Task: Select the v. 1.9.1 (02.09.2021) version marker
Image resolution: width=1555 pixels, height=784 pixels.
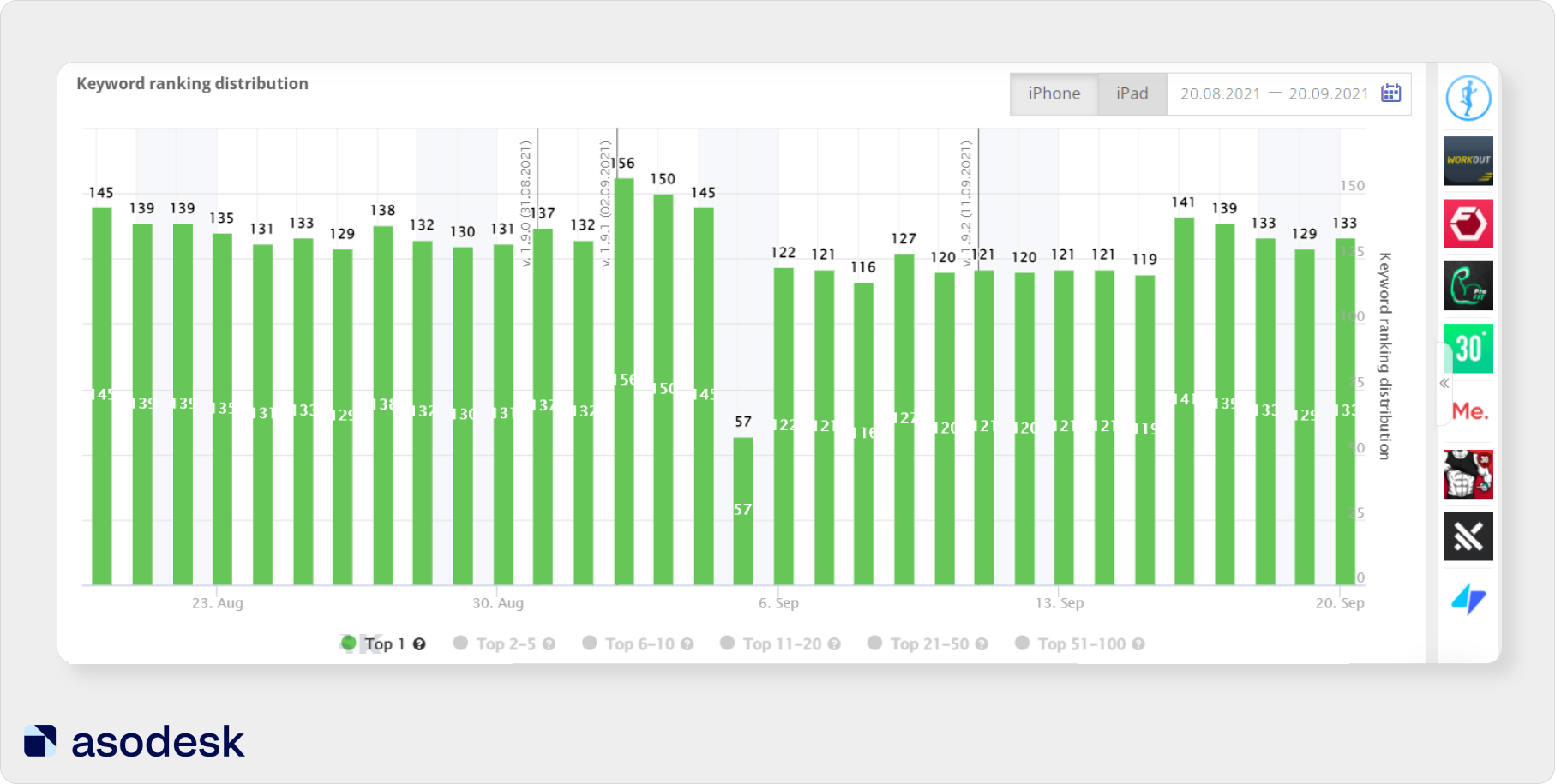Action: [605, 203]
